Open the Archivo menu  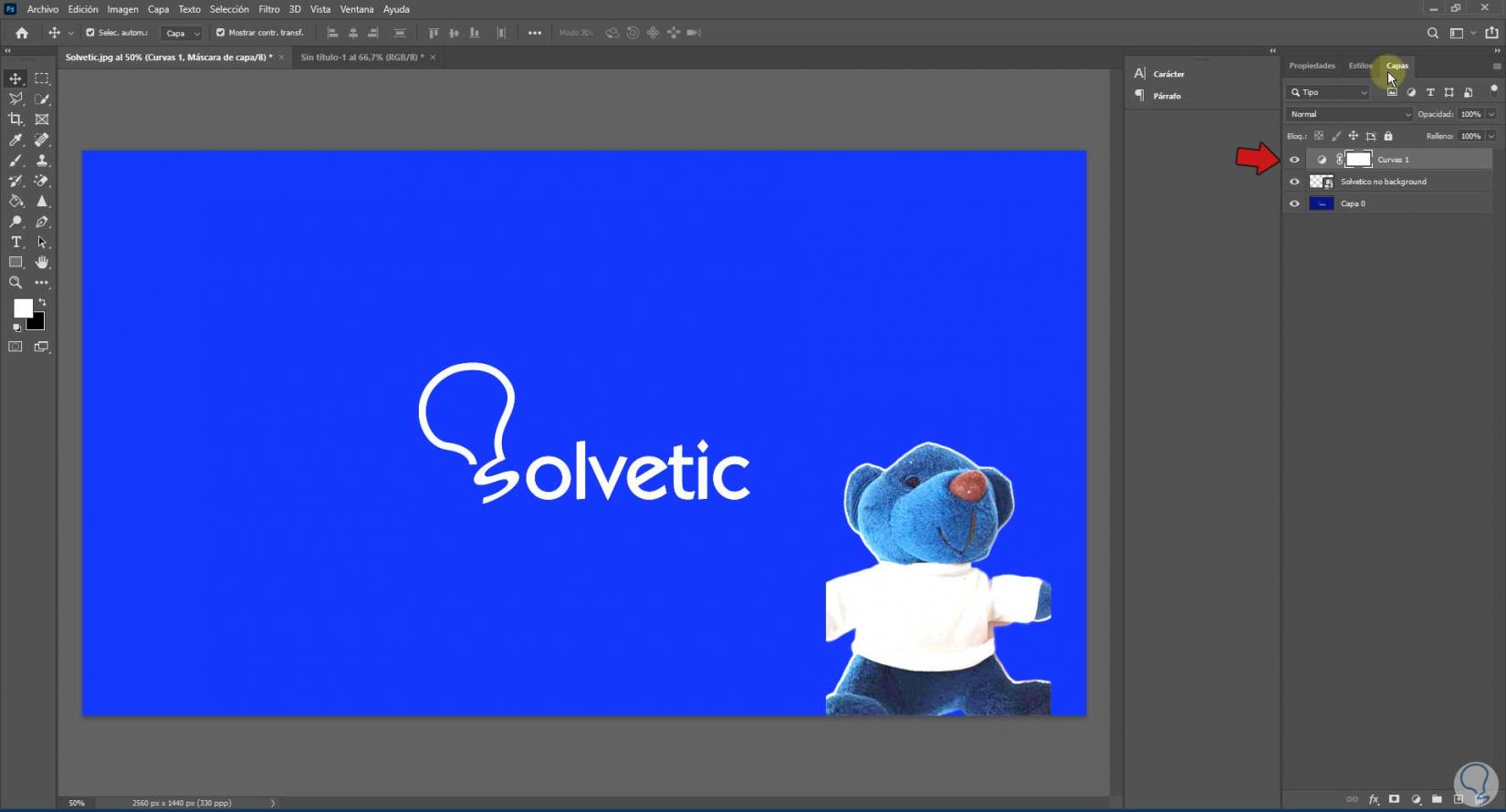tap(43, 9)
